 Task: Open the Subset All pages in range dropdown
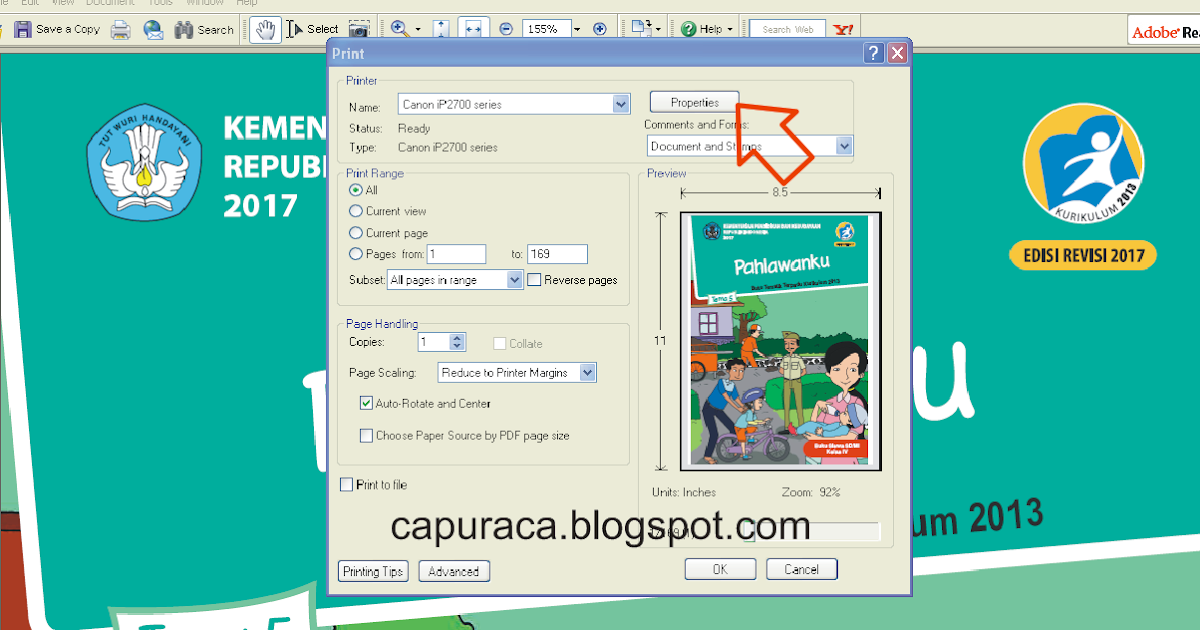pyautogui.click(x=515, y=280)
